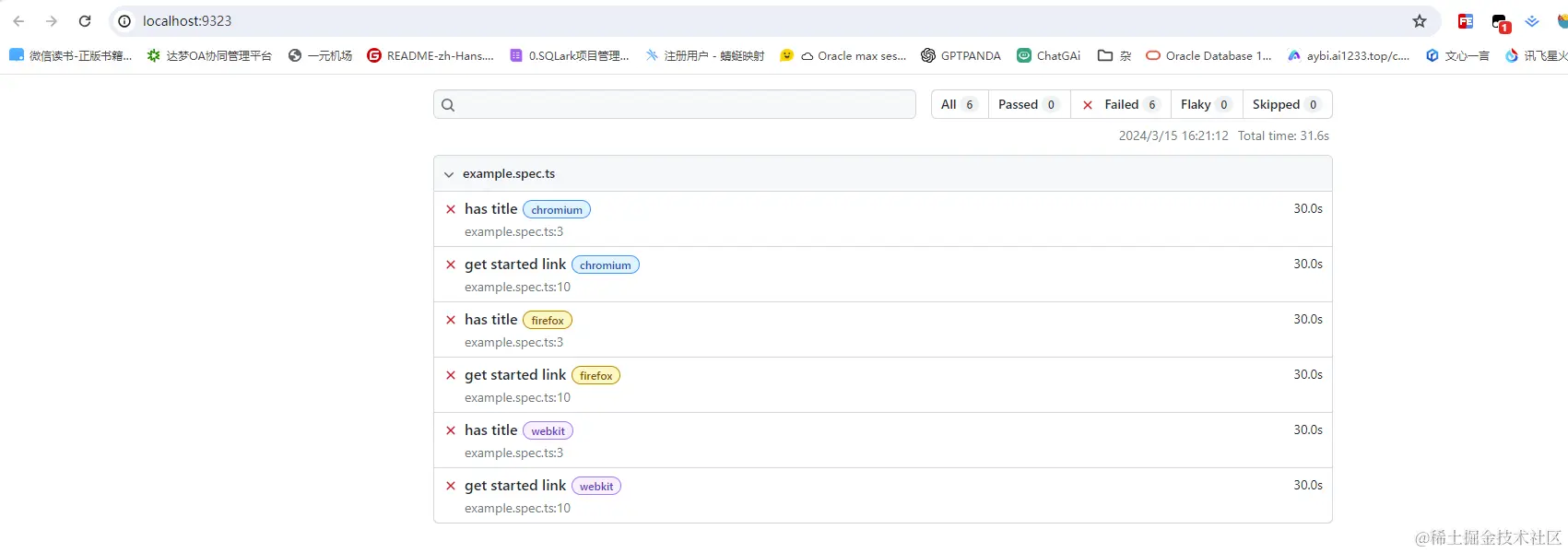
Task: Open the 注册用户 - 蜻蜓映射 bookmark
Action: coord(705,55)
